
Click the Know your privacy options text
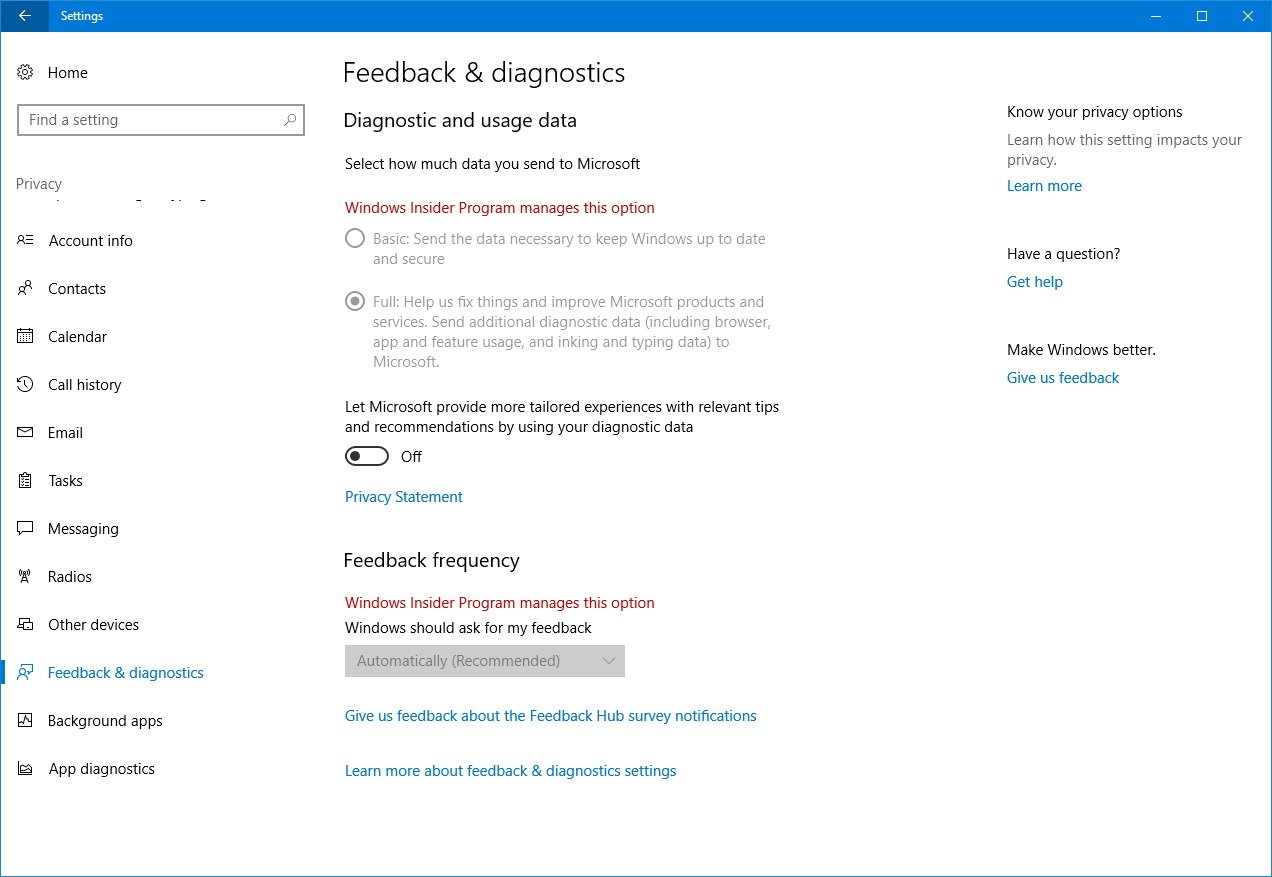(x=1095, y=112)
